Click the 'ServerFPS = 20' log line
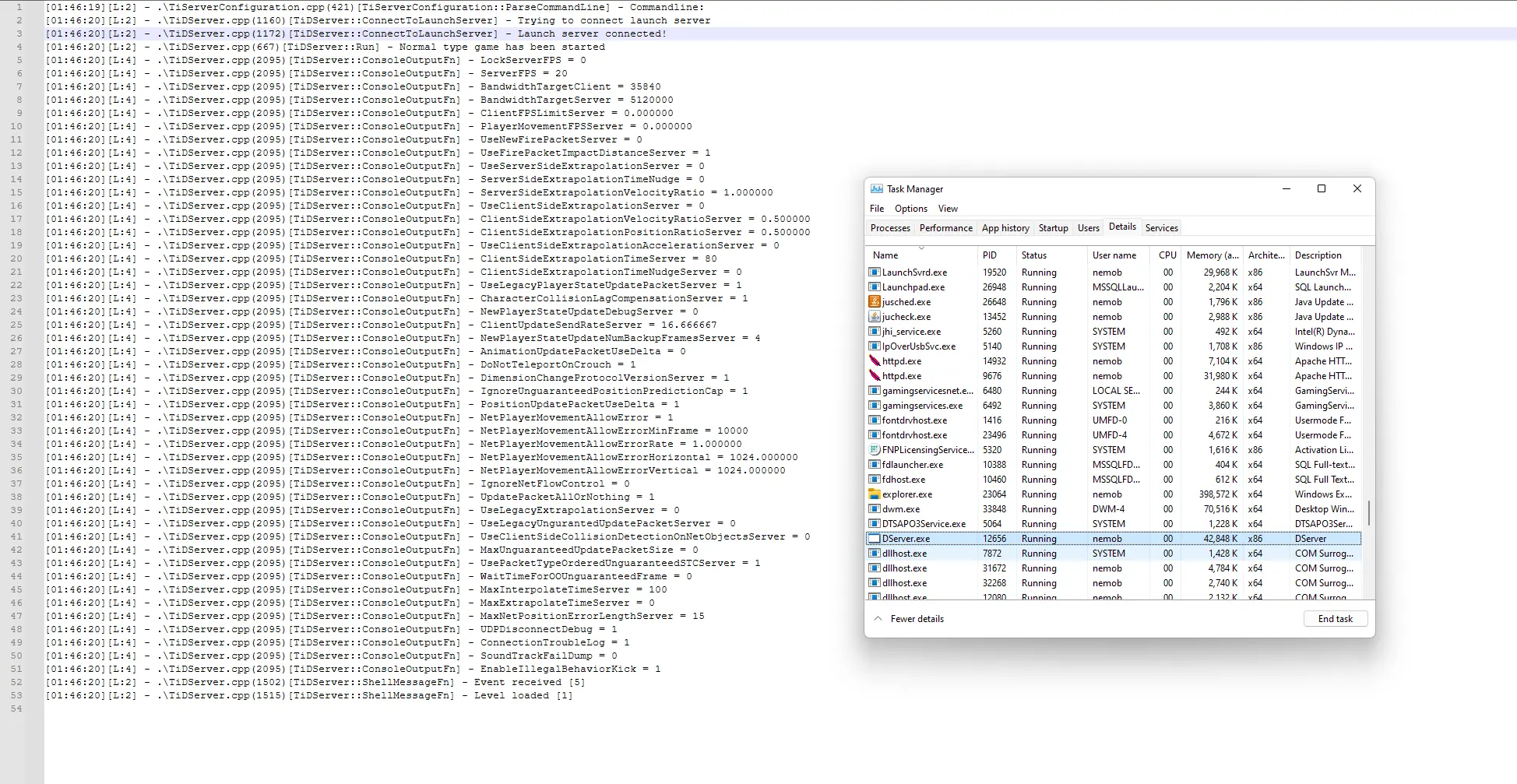 tap(307, 73)
